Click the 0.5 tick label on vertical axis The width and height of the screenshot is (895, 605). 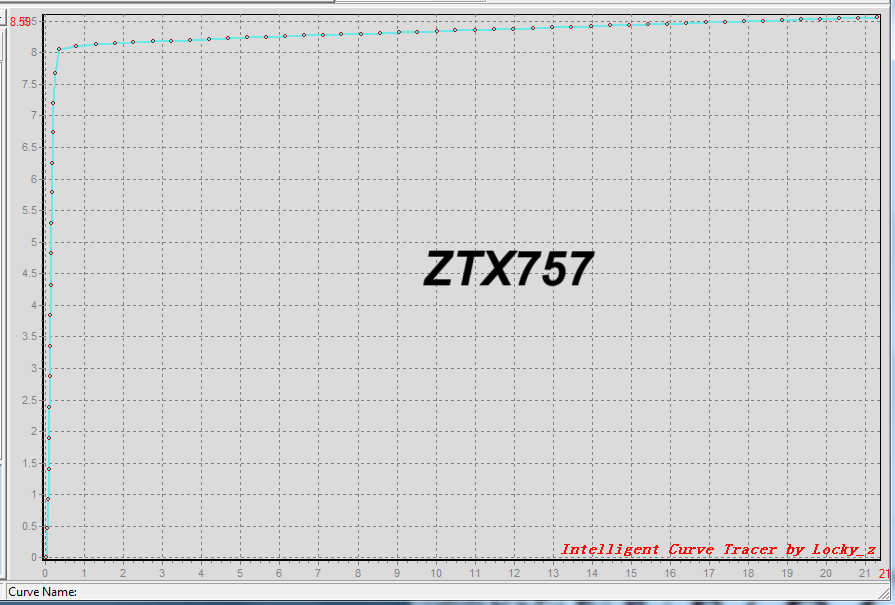(30, 526)
